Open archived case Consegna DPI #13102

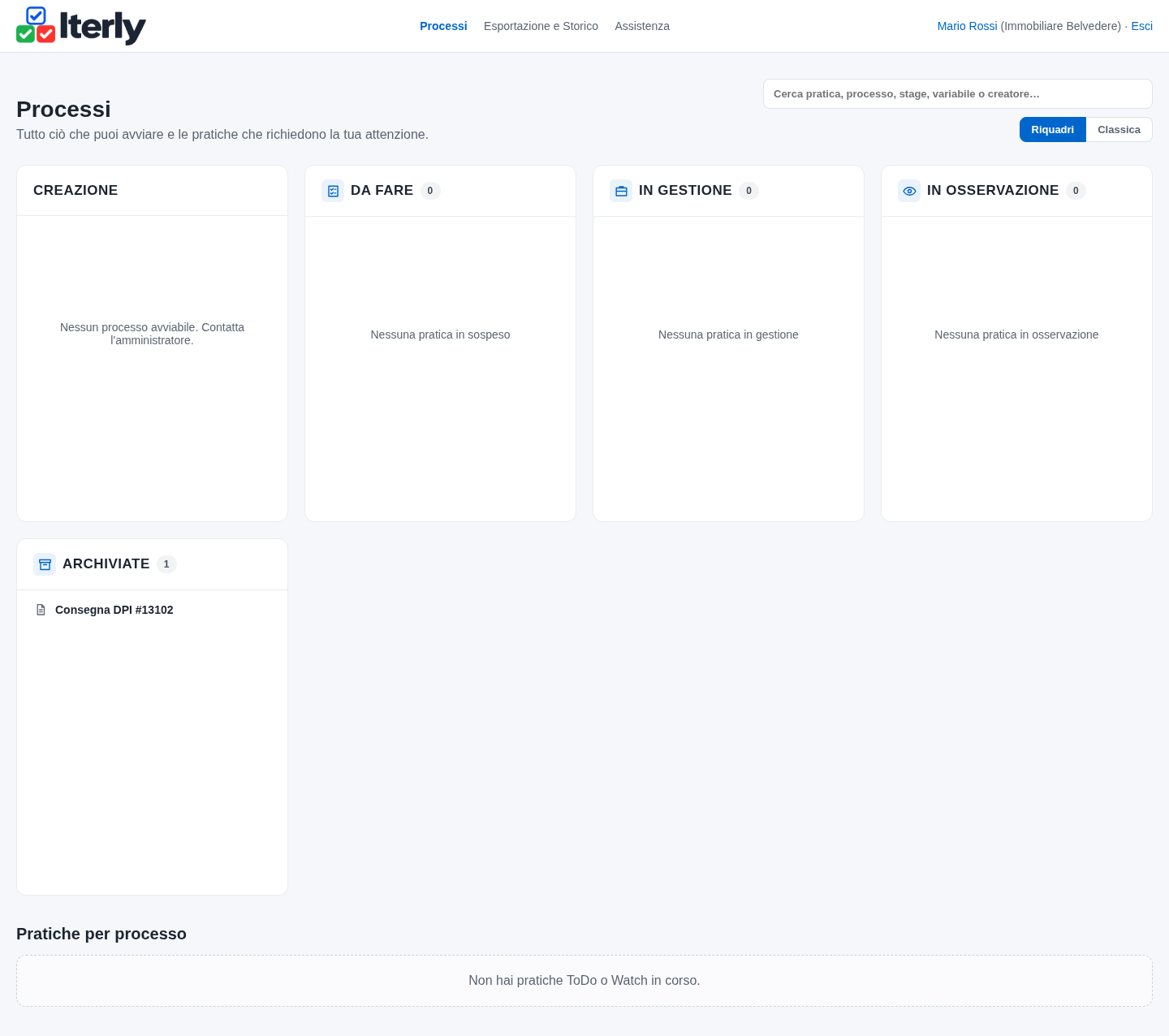point(114,610)
